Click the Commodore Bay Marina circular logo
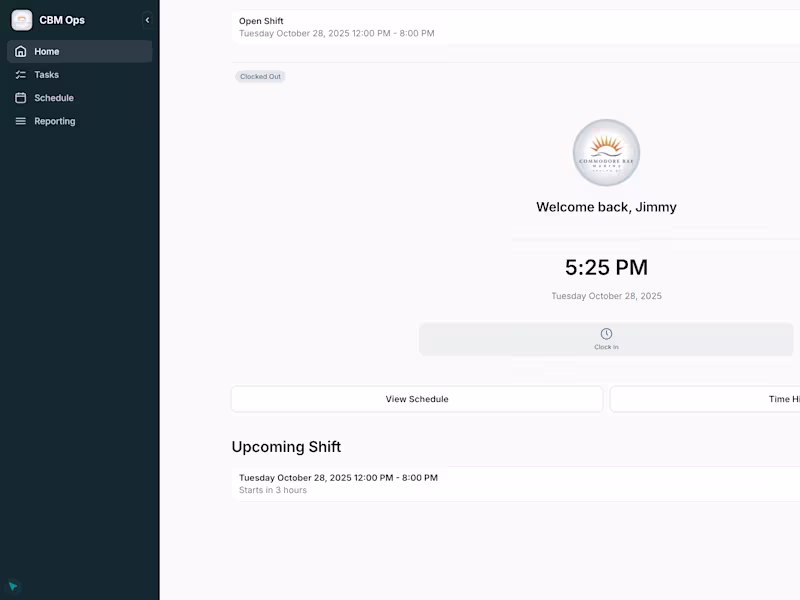800x600 pixels. 605,152
